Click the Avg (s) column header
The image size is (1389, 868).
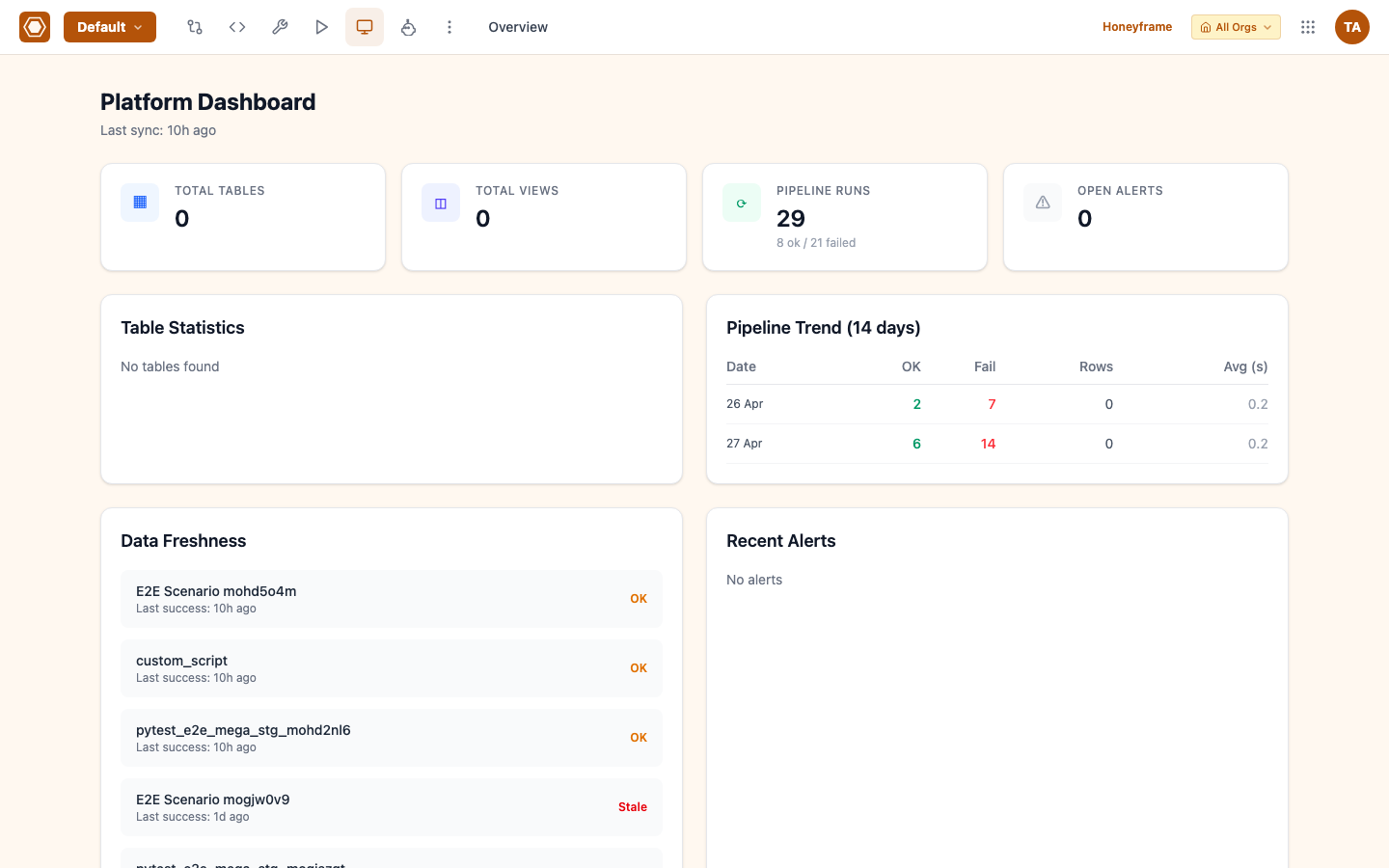click(1245, 366)
